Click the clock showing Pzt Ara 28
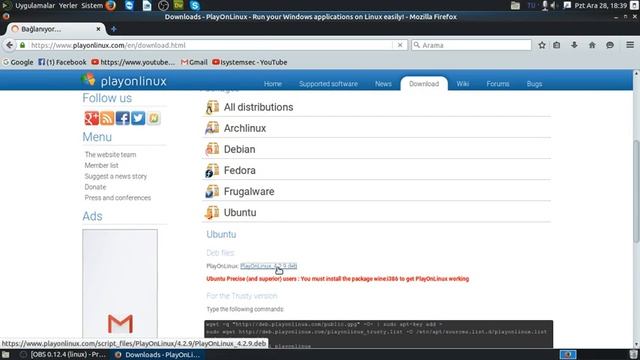The image size is (640, 360). 600,5
